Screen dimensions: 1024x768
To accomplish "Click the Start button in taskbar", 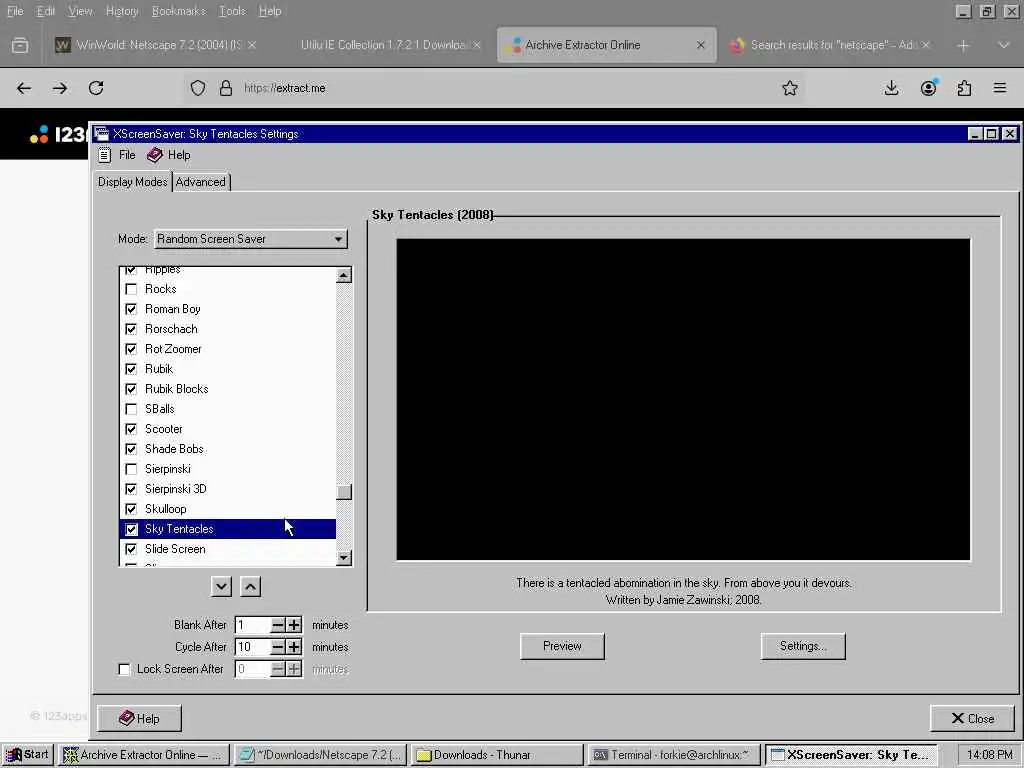I will coord(27,755).
